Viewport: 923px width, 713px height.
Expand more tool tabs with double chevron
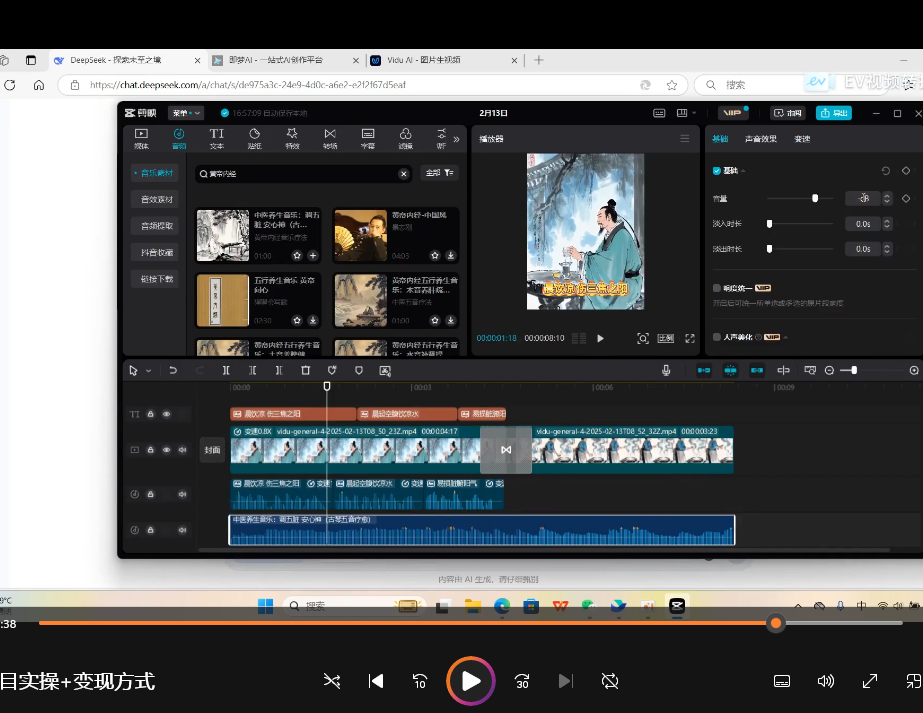click(x=456, y=140)
